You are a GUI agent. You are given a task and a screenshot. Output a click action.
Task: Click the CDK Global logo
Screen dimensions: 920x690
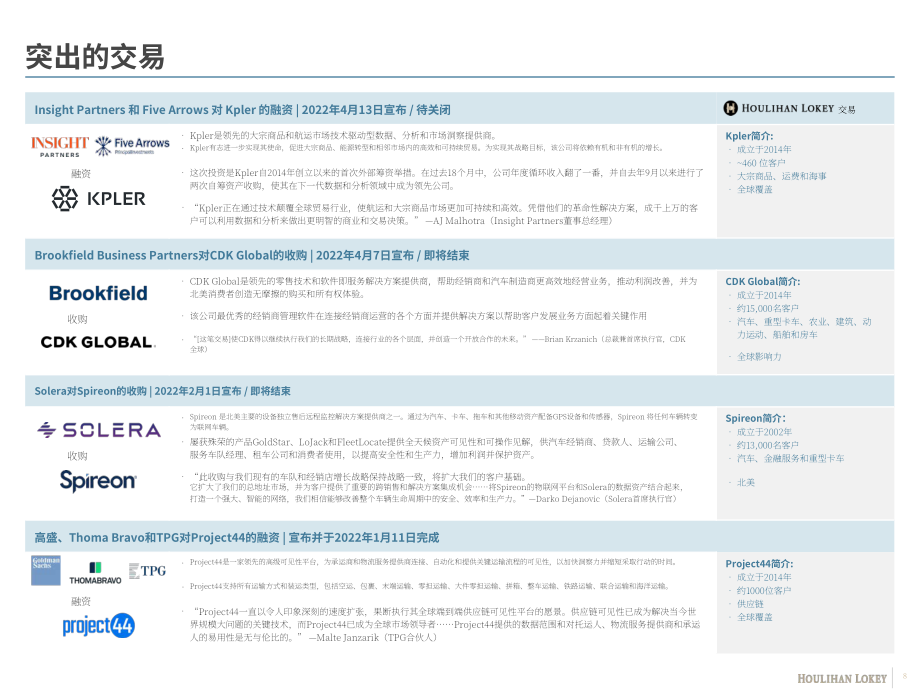pyautogui.click(x=98, y=342)
